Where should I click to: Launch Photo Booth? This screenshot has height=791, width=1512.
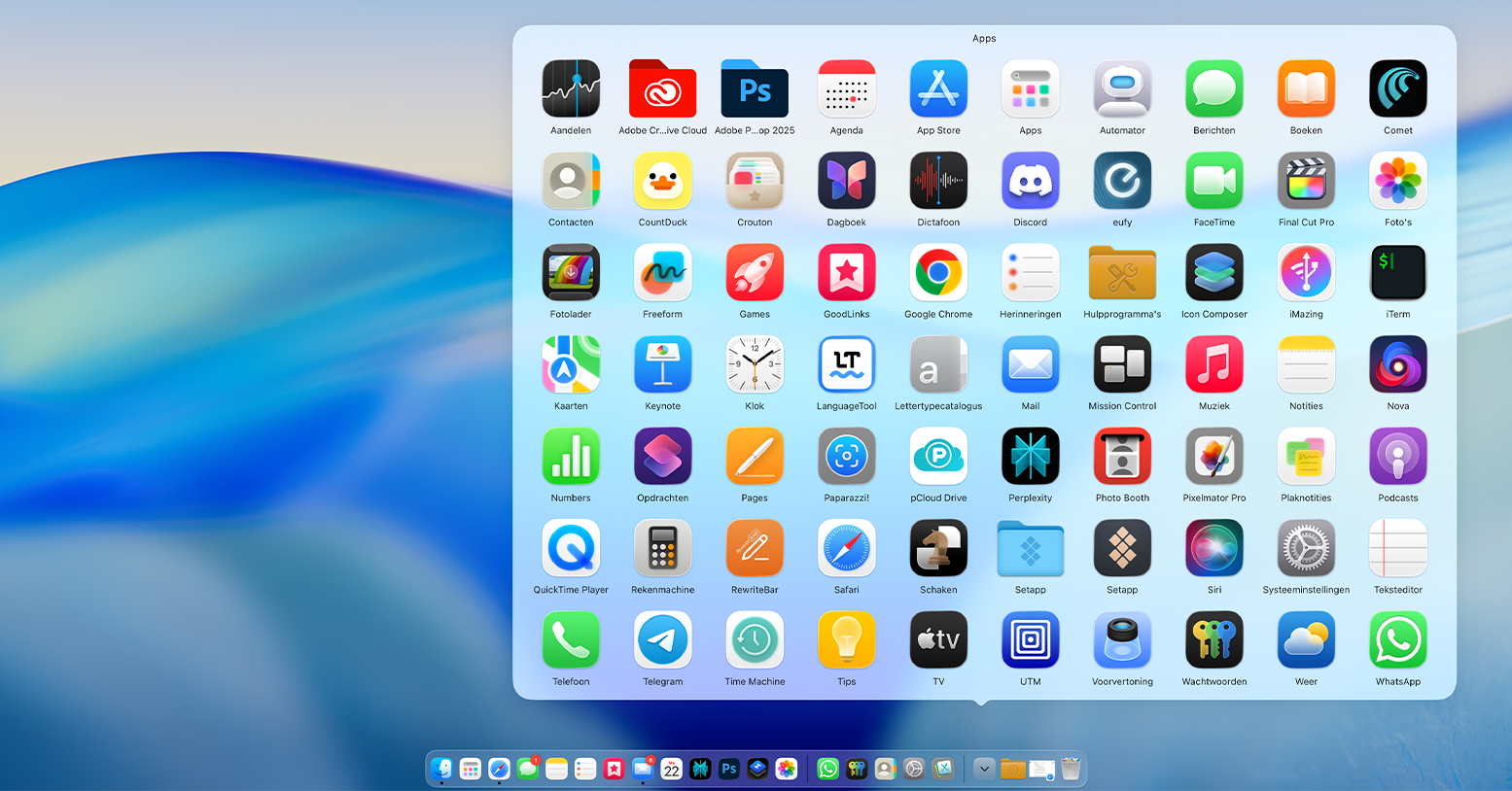coord(1122,456)
